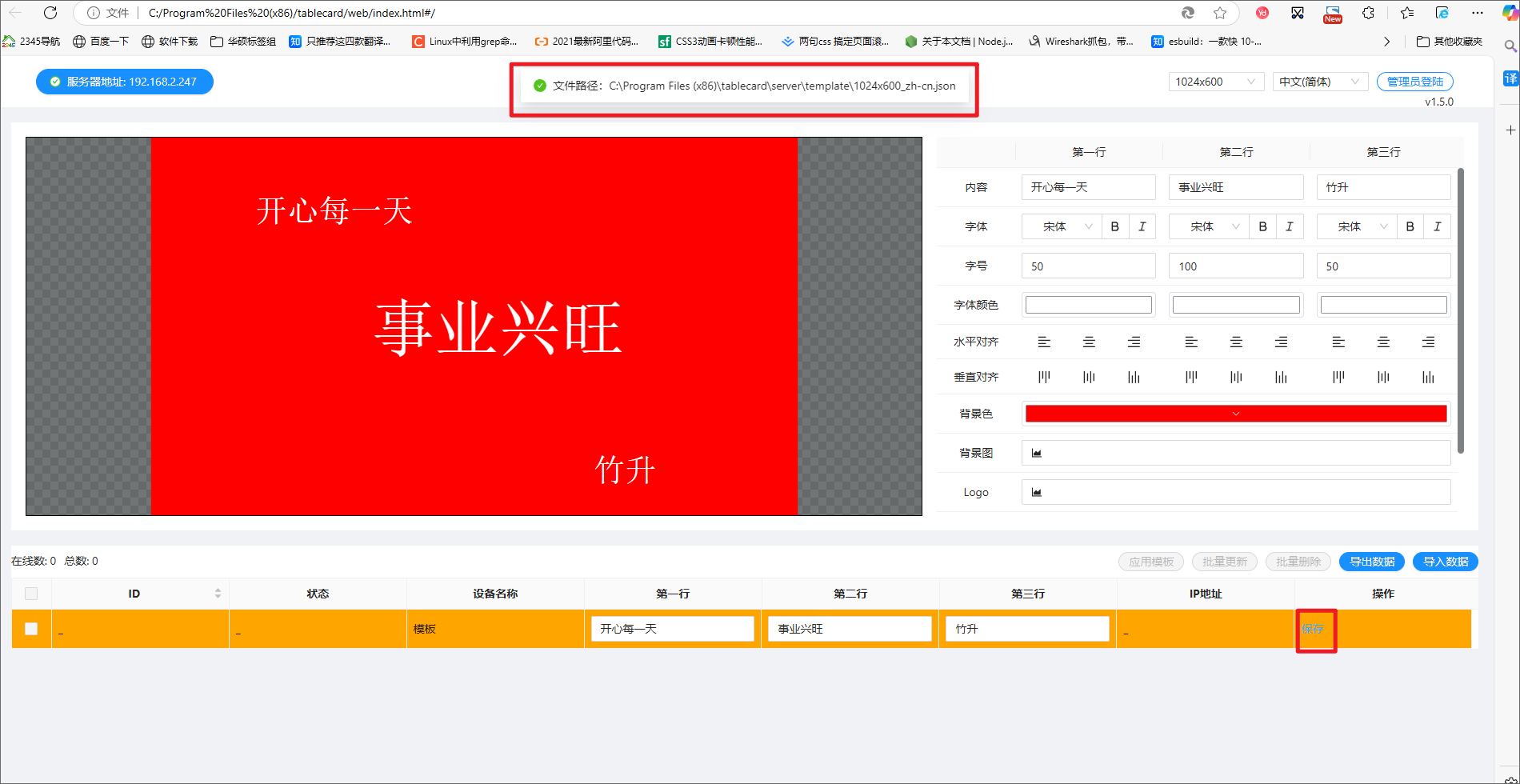Center-align first line horizontally
The width and height of the screenshot is (1520, 784).
tap(1089, 342)
